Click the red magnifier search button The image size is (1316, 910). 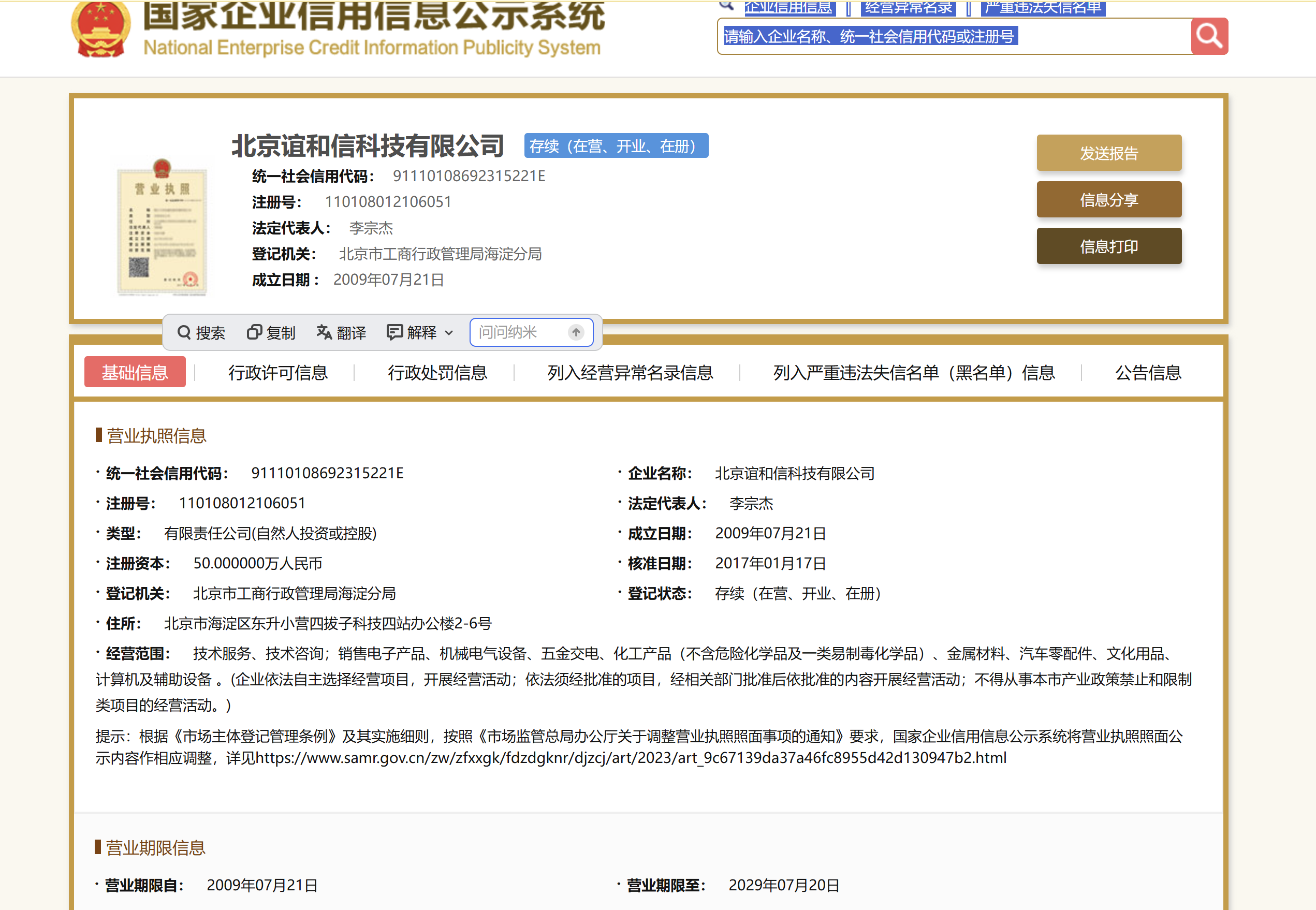point(1209,36)
